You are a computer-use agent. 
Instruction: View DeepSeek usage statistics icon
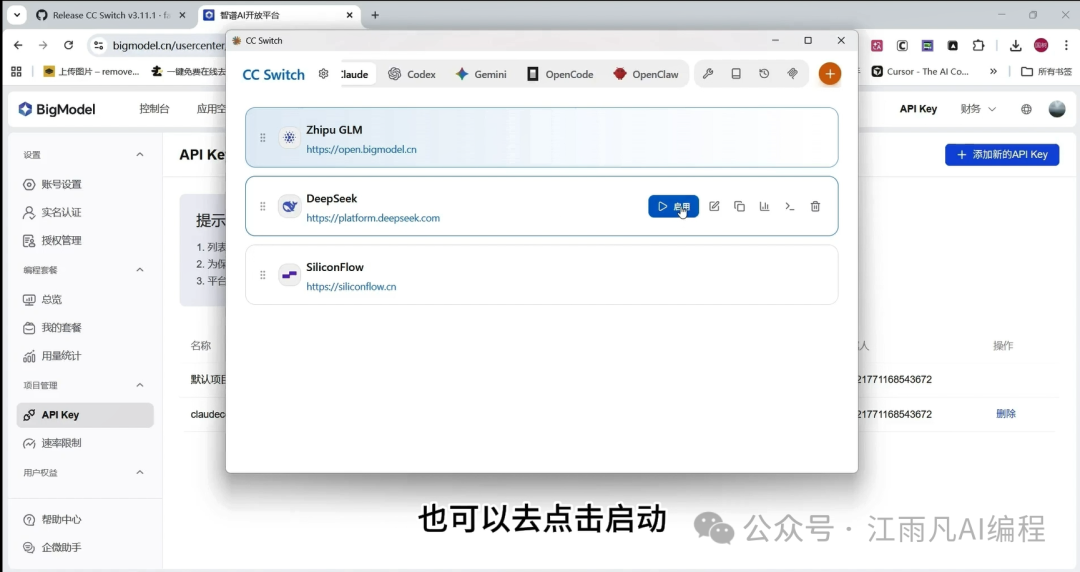point(765,206)
